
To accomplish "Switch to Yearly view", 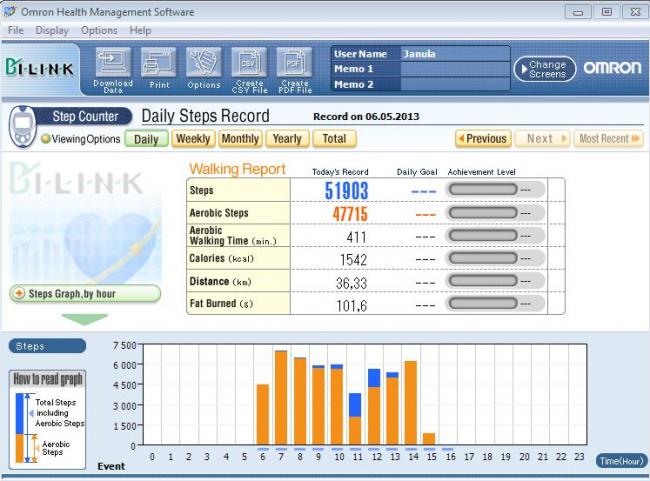I will (x=287, y=138).
